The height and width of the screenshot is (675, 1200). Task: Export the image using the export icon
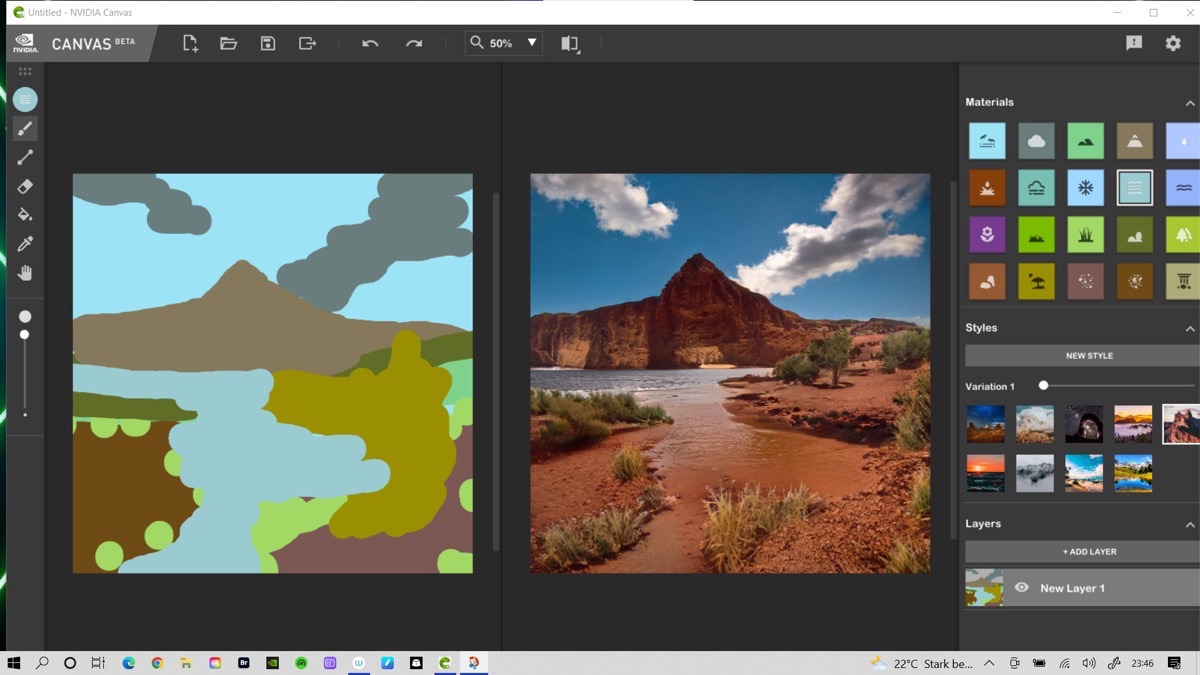coord(307,44)
